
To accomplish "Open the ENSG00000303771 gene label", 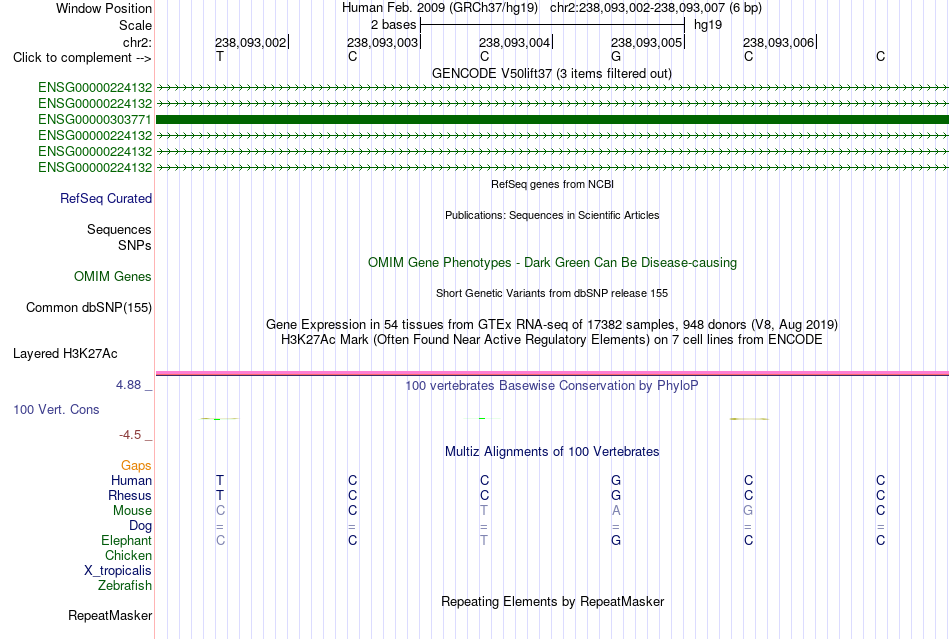I will click(x=95, y=119).
